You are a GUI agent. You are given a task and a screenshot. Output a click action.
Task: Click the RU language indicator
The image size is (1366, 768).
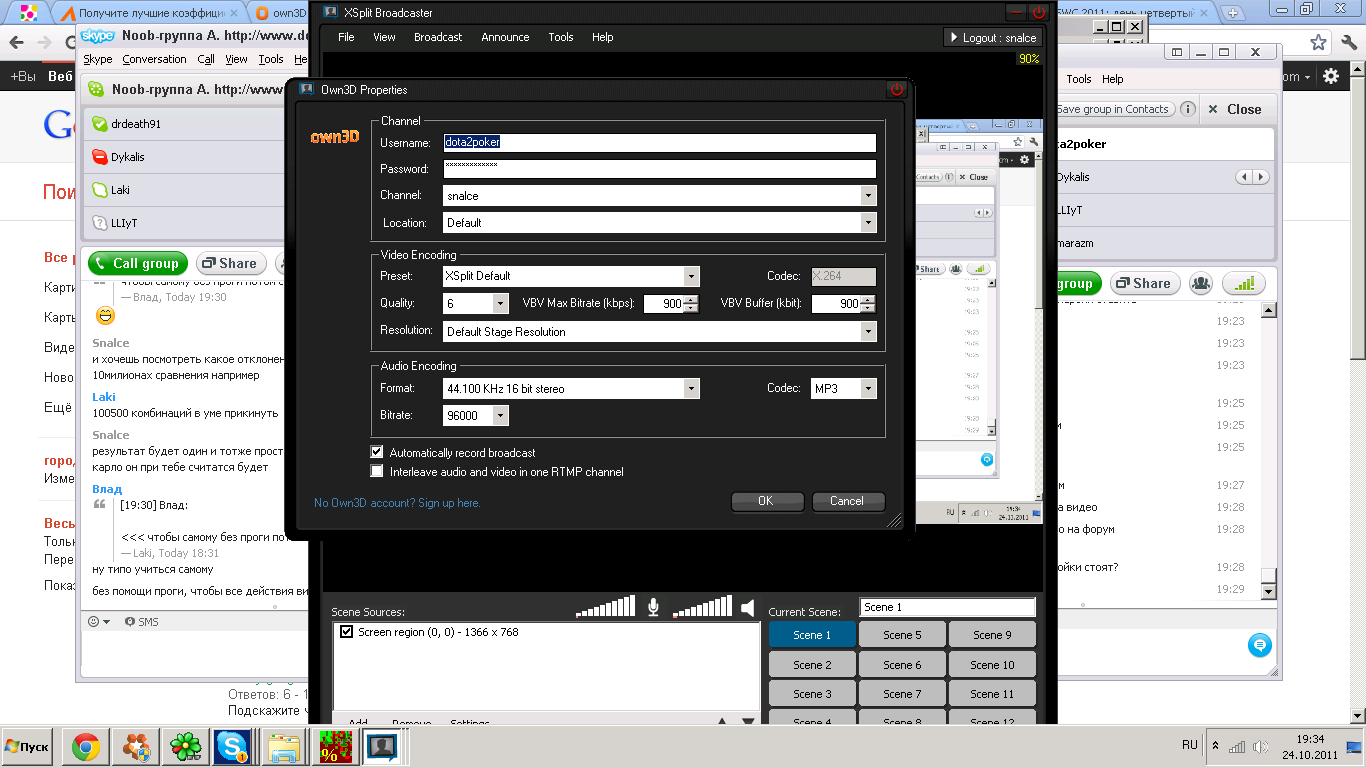point(1190,745)
